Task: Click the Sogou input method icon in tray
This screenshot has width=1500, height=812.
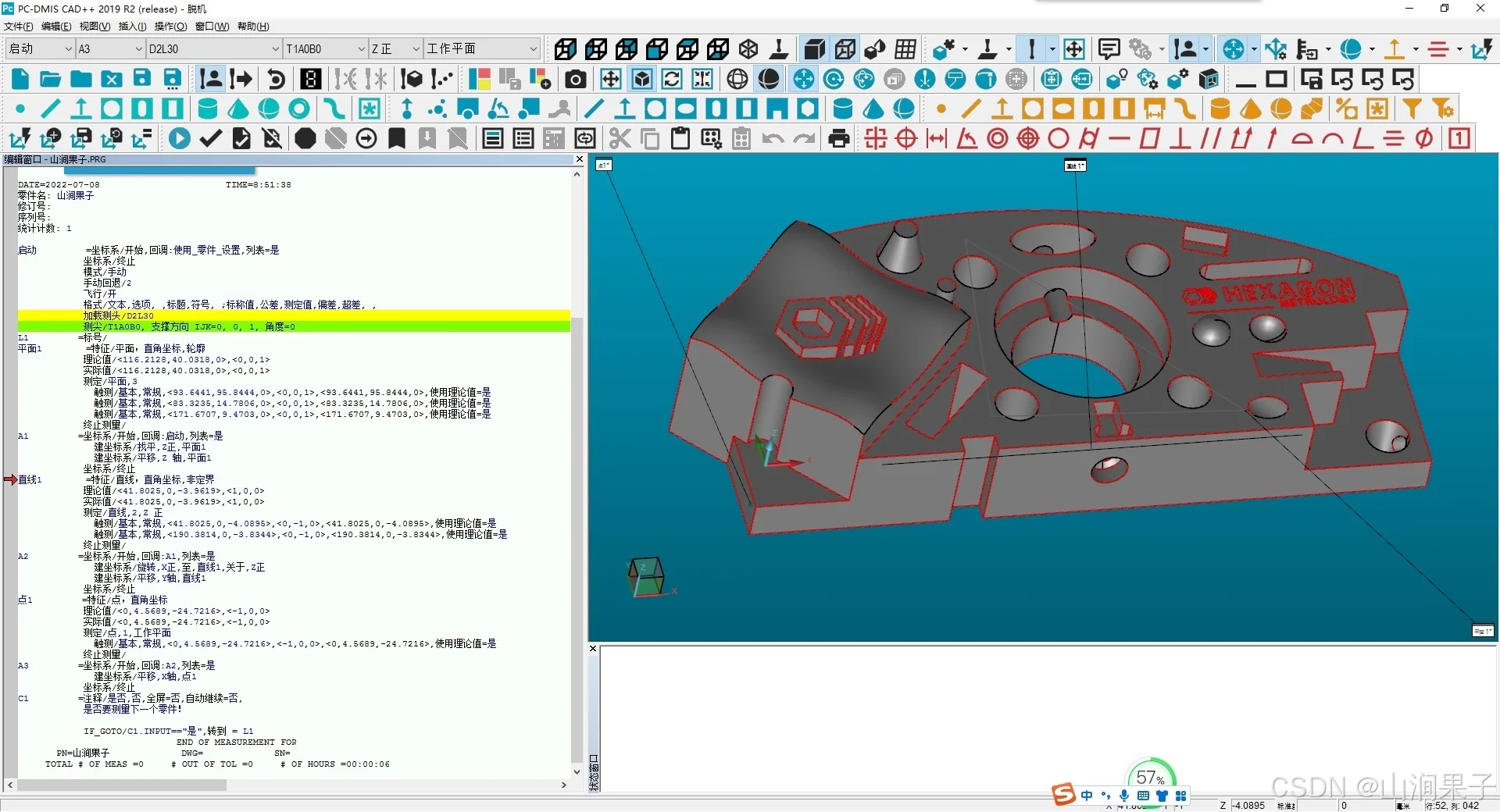Action: coord(1063,795)
